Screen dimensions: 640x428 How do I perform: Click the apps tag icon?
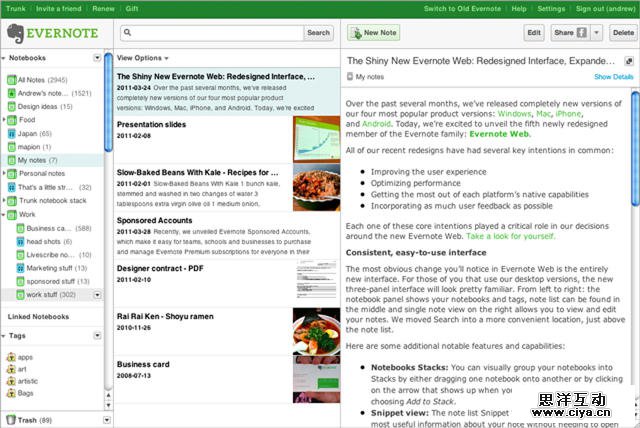[x=11, y=356]
